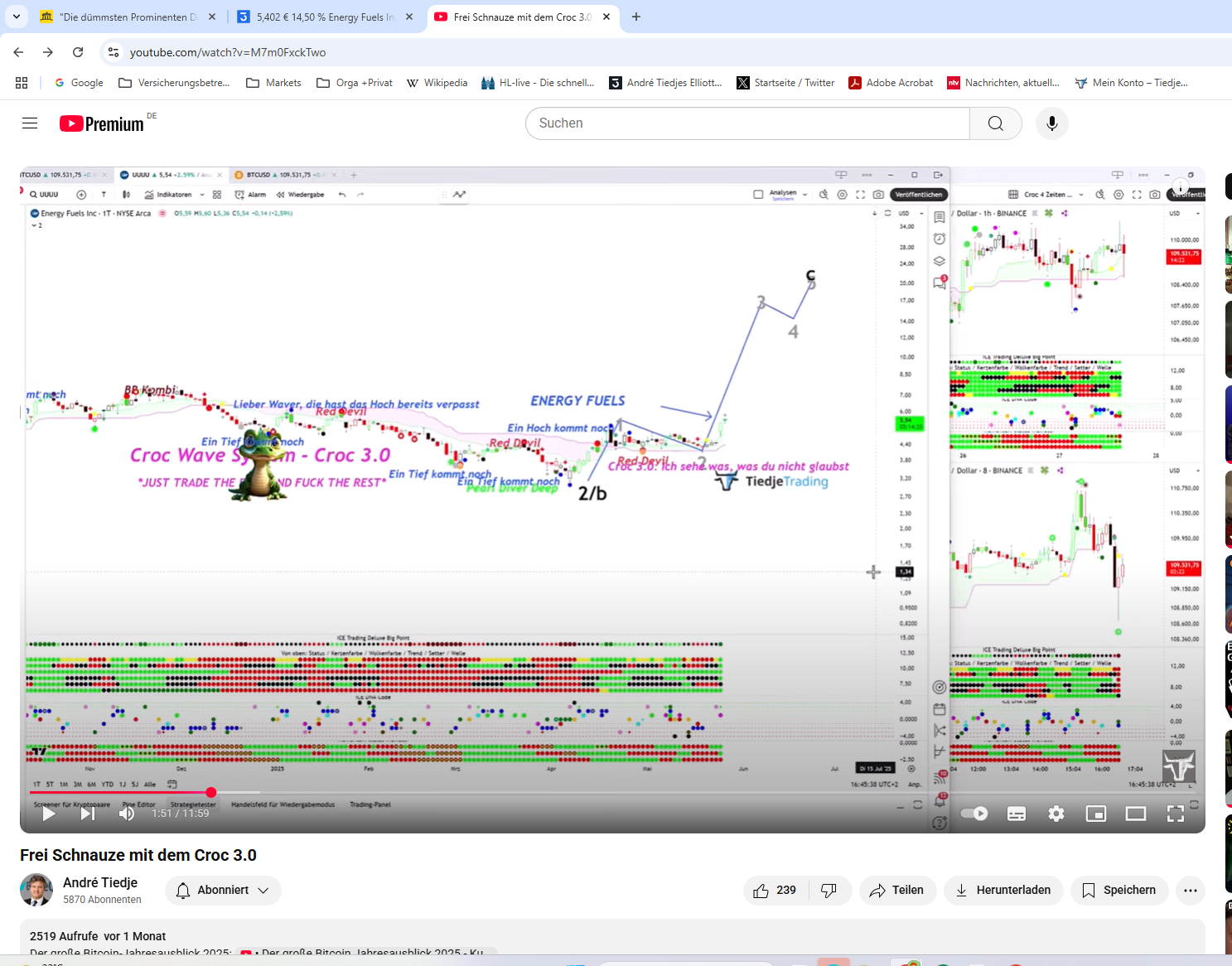Screen dimensions: 1232x966
Task: Open André Tiedje channel link
Action: [x=100, y=882]
